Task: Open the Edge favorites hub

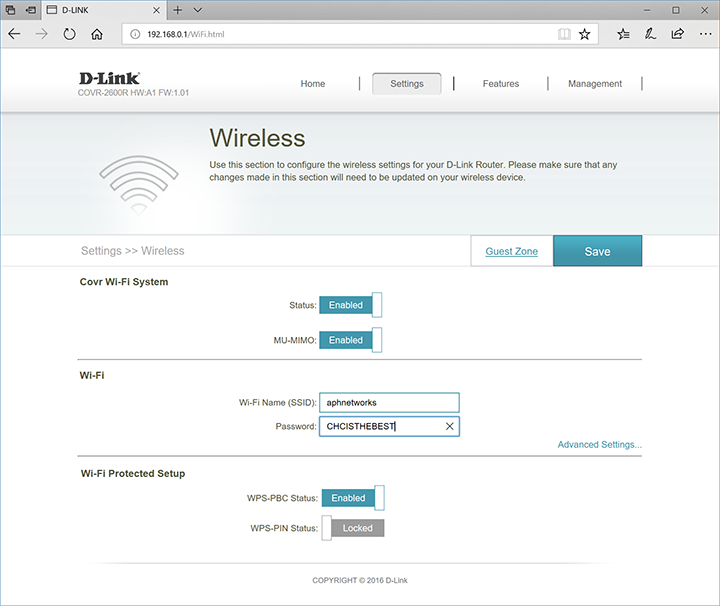Action: [x=624, y=33]
